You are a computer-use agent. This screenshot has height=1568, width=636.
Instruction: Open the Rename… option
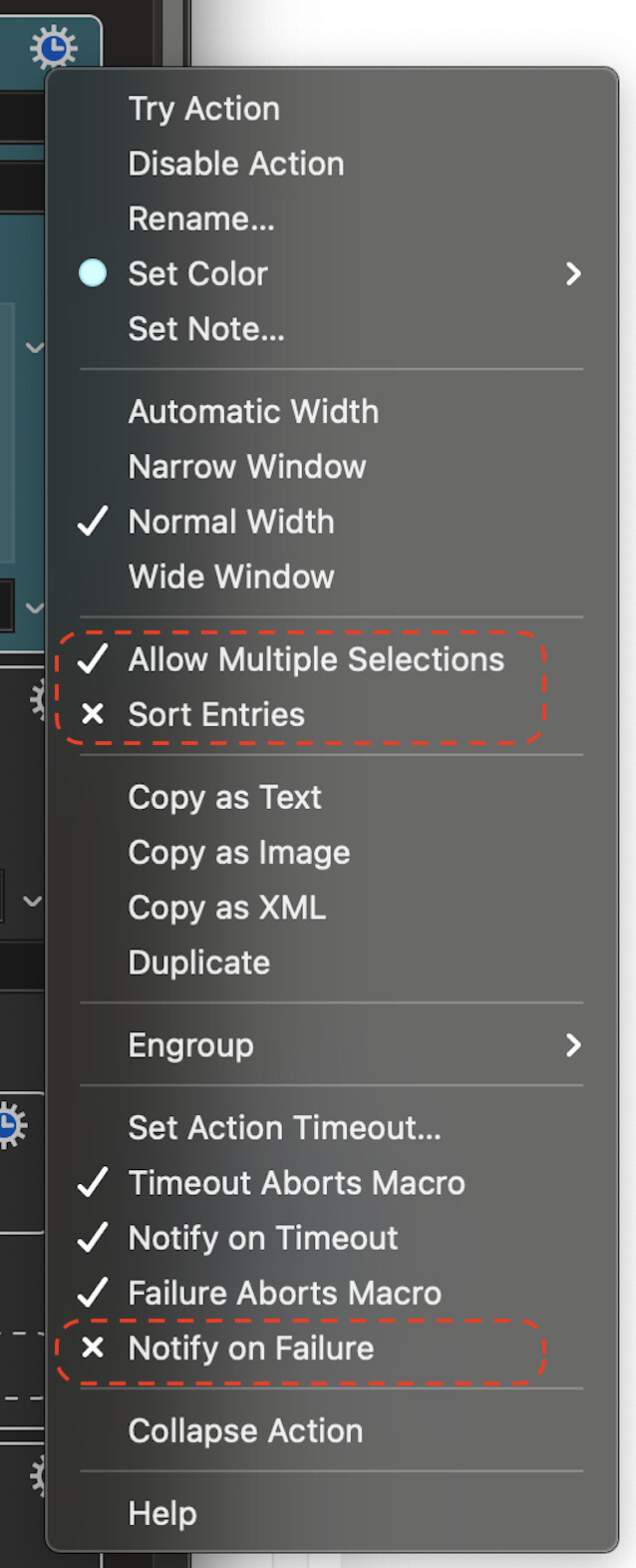(x=201, y=218)
